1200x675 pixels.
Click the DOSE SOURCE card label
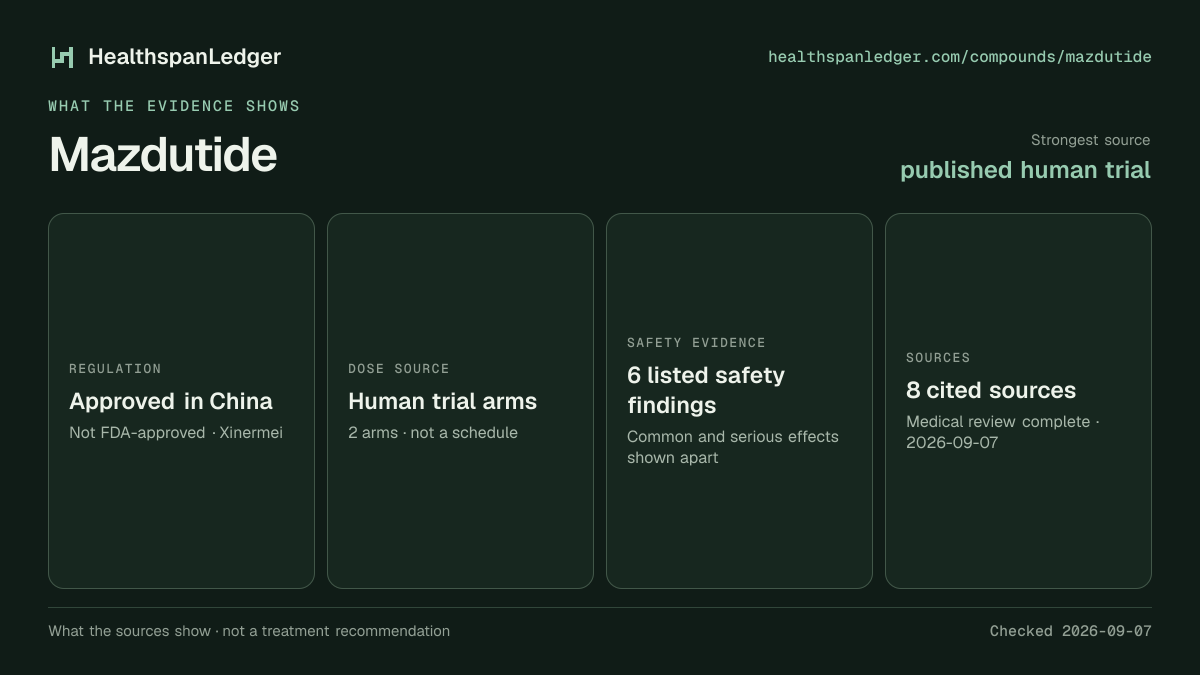point(399,369)
